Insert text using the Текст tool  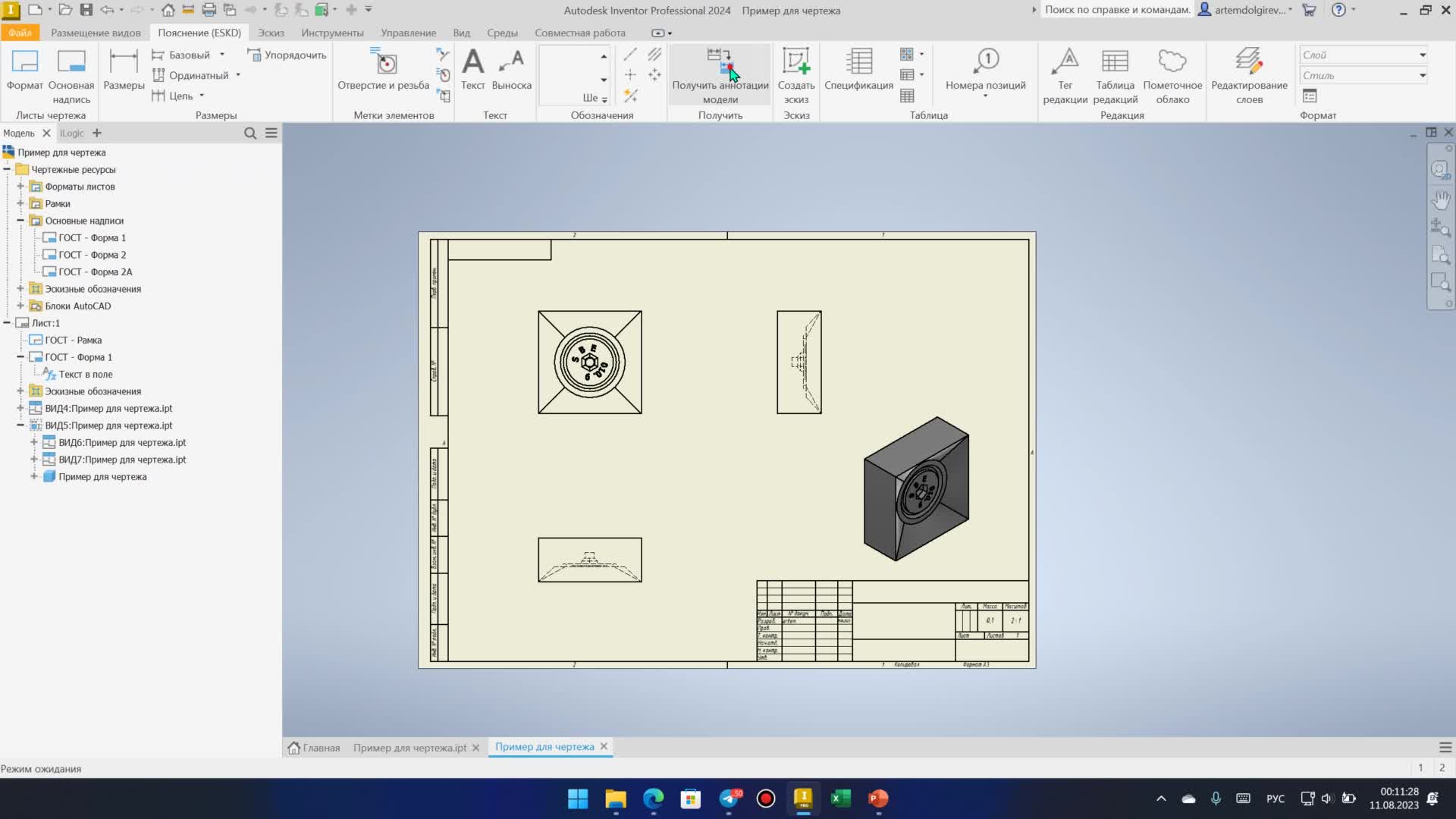[x=473, y=70]
